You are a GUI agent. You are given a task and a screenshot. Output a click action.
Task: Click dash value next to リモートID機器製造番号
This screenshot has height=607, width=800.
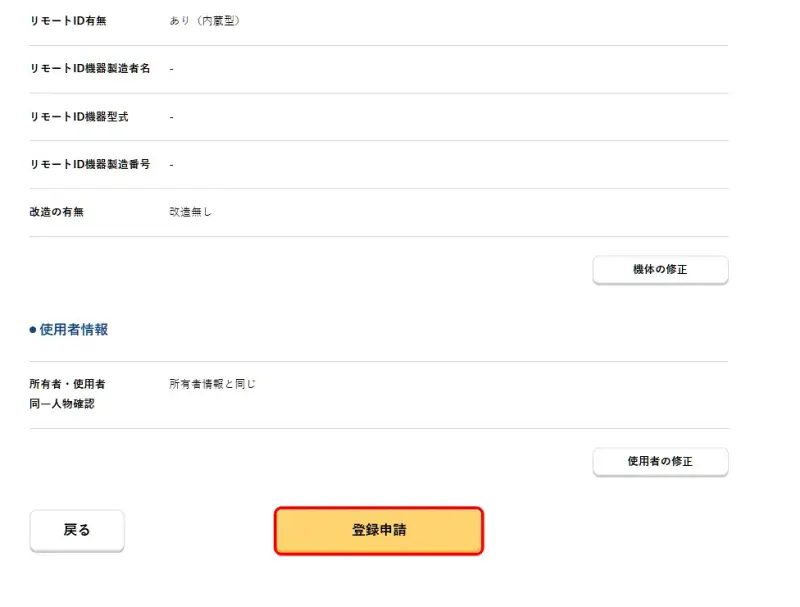point(172,164)
